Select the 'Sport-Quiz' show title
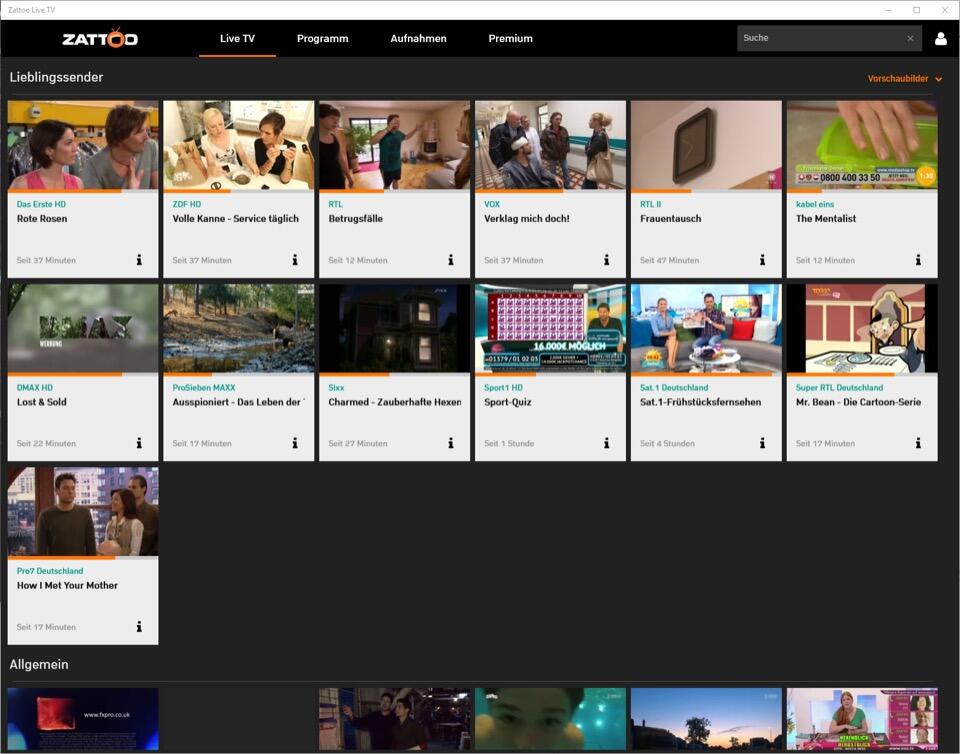The height and width of the screenshot is (754, 960). pos(508,402)
